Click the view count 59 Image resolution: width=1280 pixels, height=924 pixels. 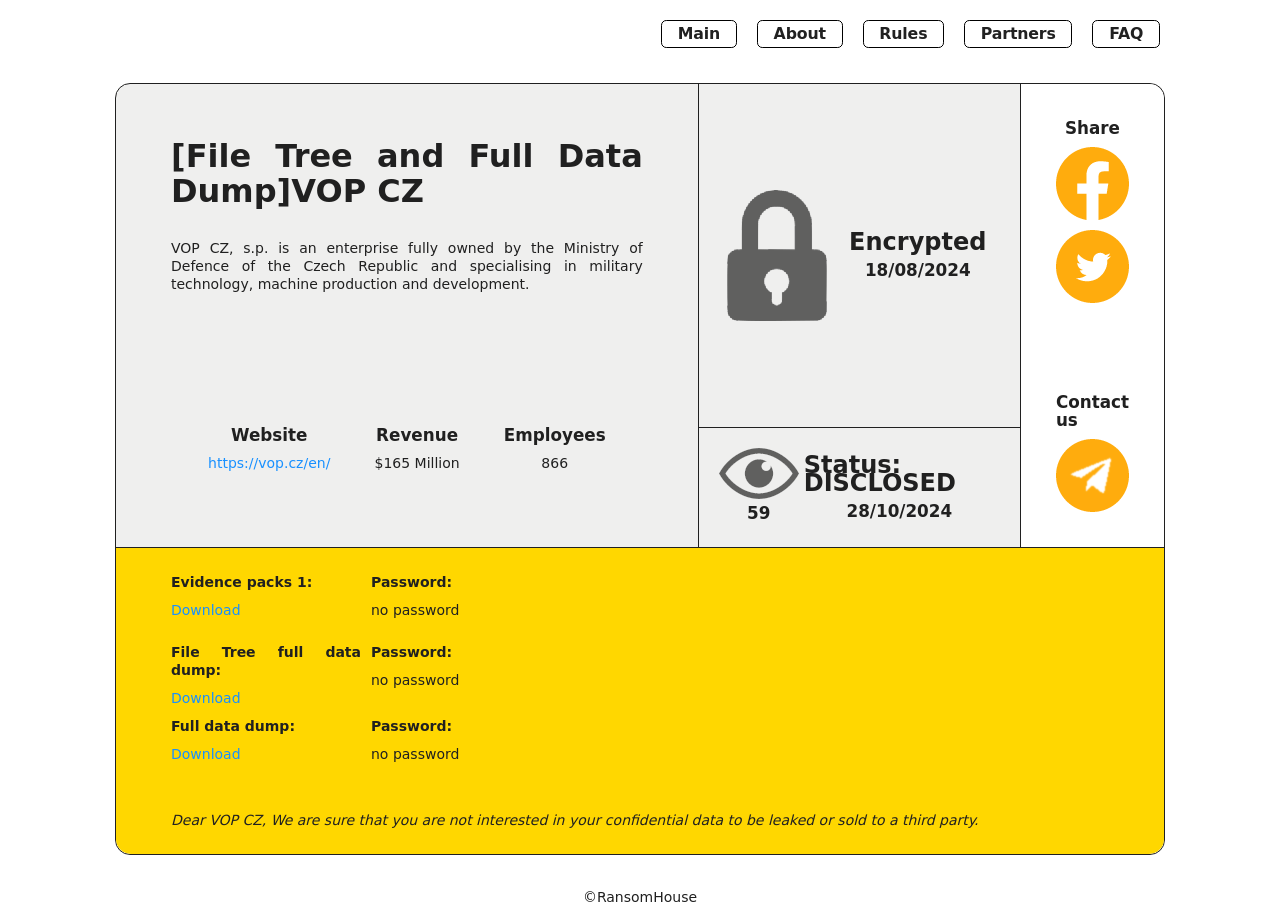click(758, 513)
